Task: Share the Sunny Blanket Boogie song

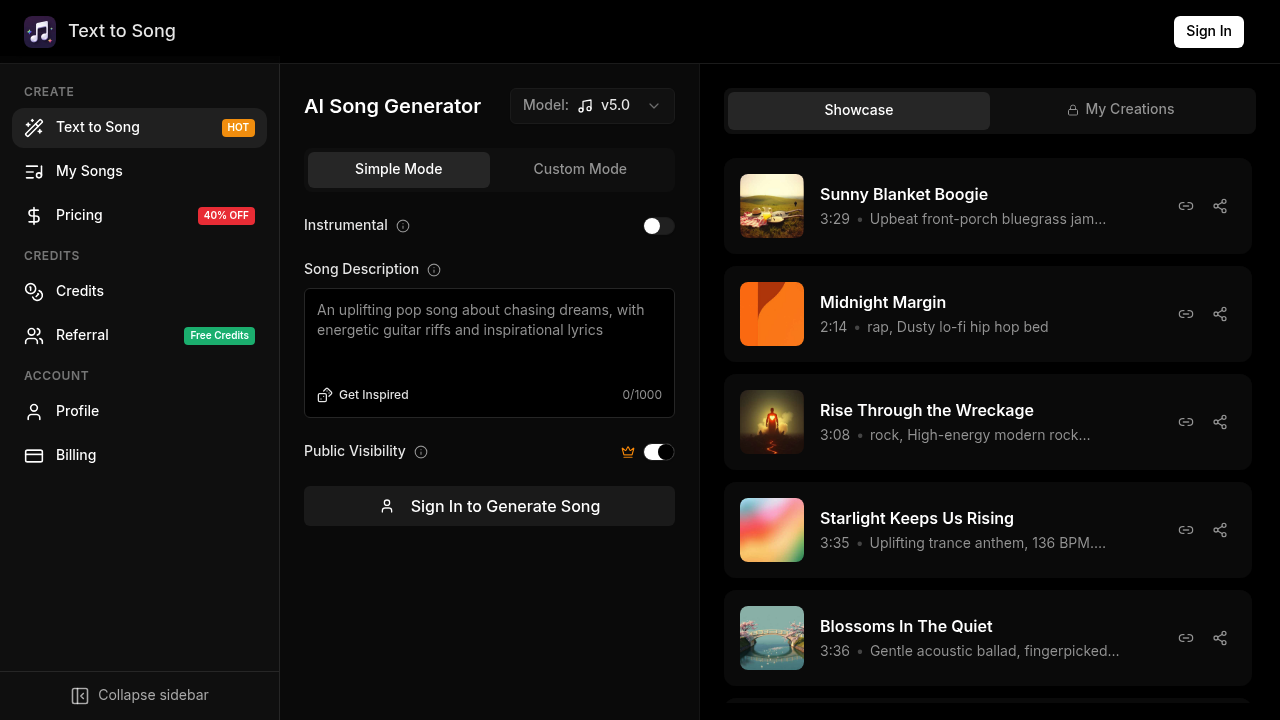Action: tap(1220, 206)
